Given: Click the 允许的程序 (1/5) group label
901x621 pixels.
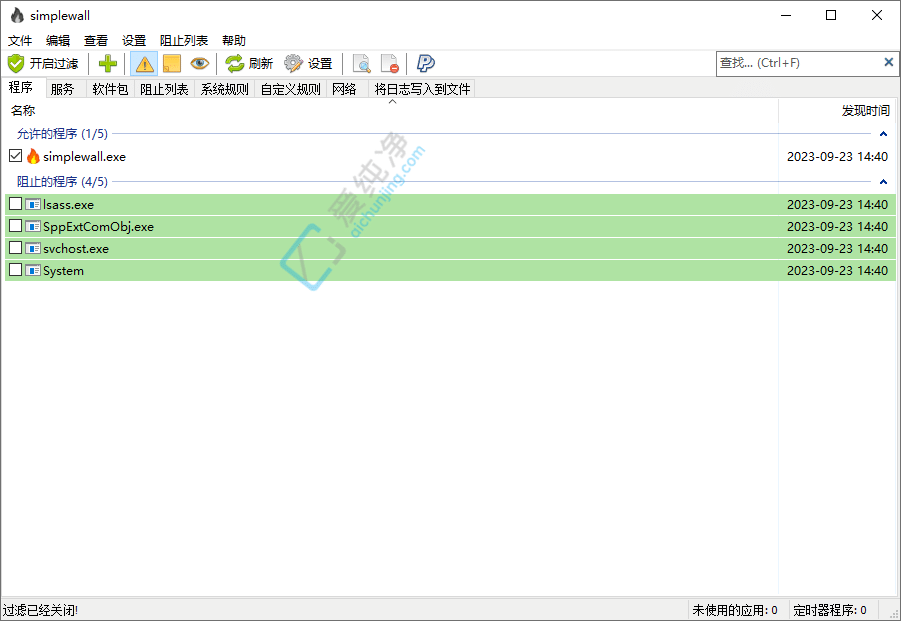Looking at the screenshot, I should [x=62, y=134].
